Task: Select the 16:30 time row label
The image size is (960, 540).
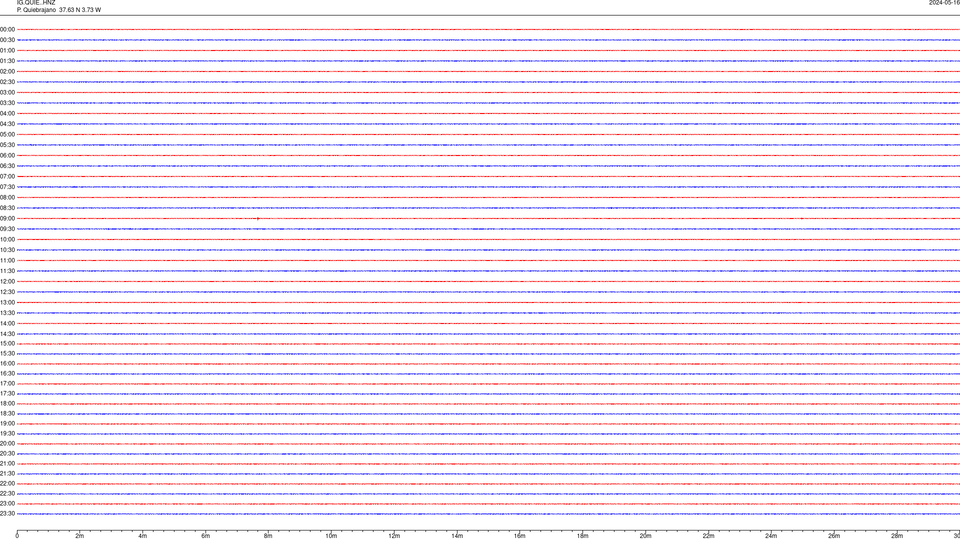Action: [x=7, y=373]
